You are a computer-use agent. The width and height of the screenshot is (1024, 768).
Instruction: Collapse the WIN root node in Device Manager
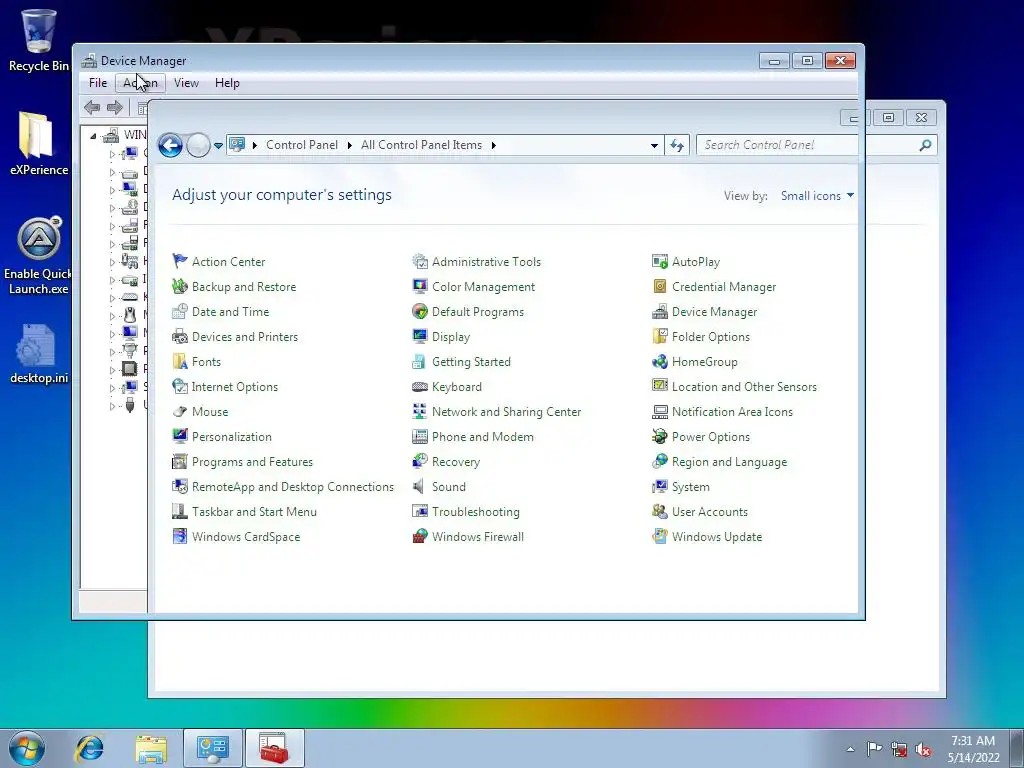click(x=93, y=136)
